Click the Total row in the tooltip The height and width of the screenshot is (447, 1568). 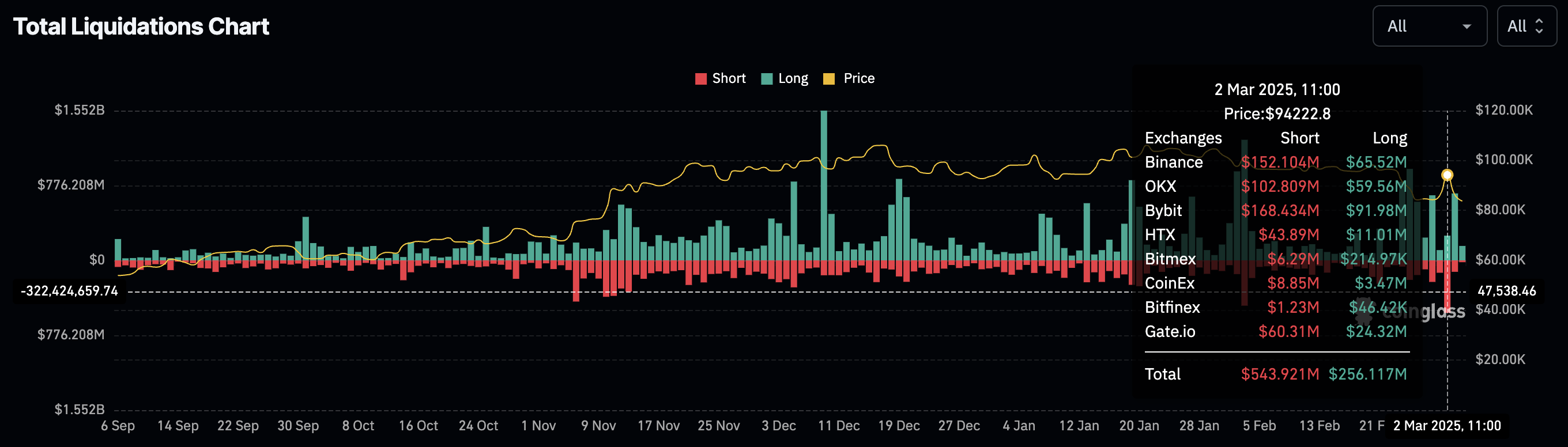tap(1275, 374)
